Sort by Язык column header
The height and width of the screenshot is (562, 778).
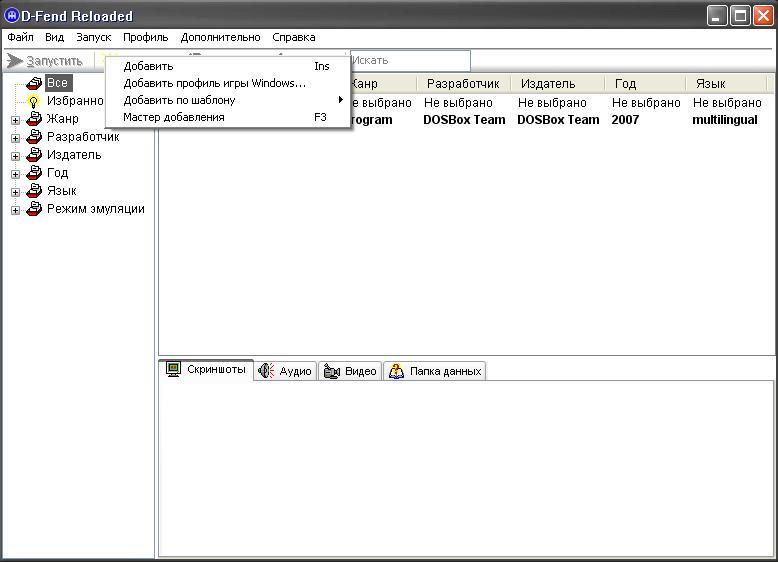[x=727, y=84]
